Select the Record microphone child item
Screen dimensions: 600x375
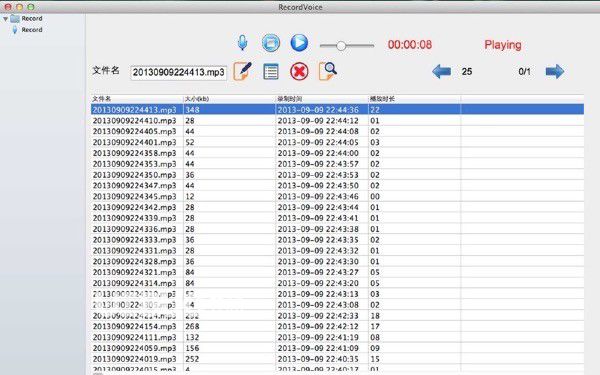coord(28,30)
